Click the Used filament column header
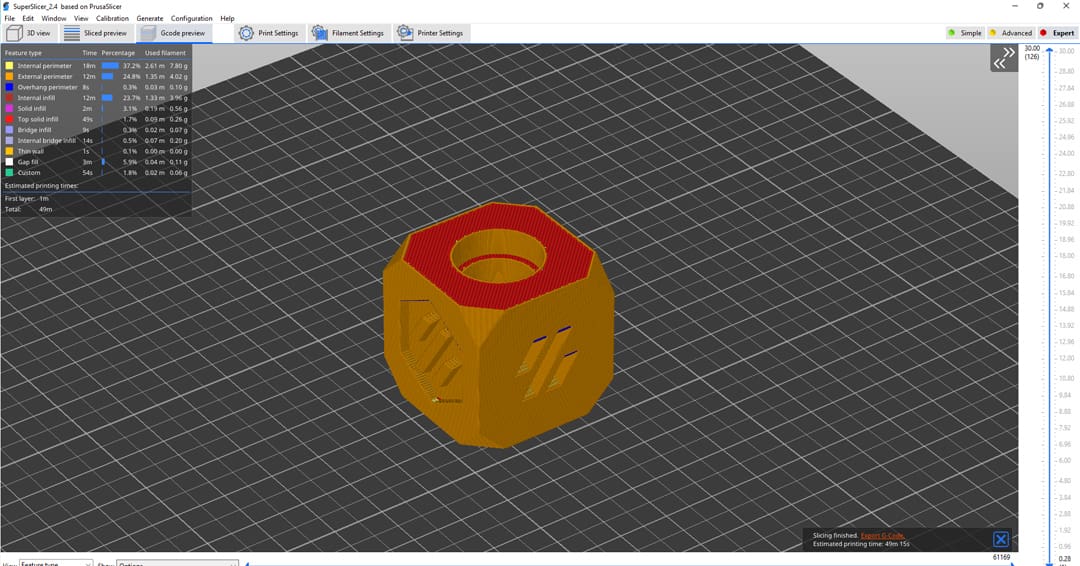Screen dimensions: 1080x566 (x=165, y=53)
